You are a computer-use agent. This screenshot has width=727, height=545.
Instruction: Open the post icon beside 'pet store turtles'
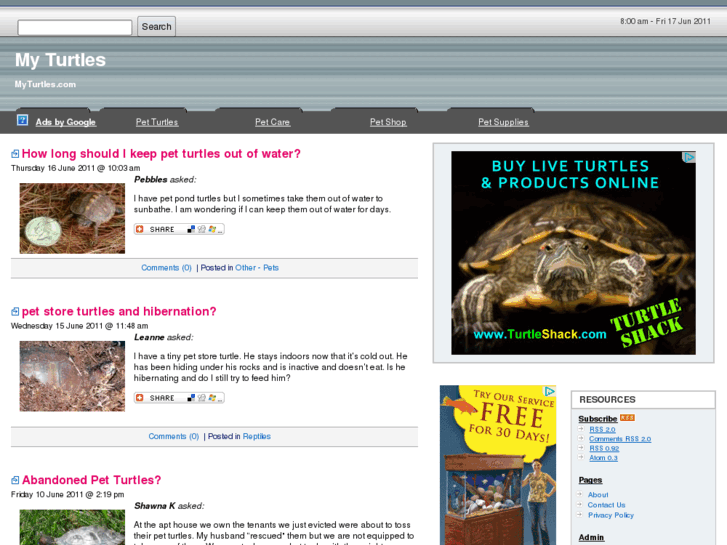15,312
